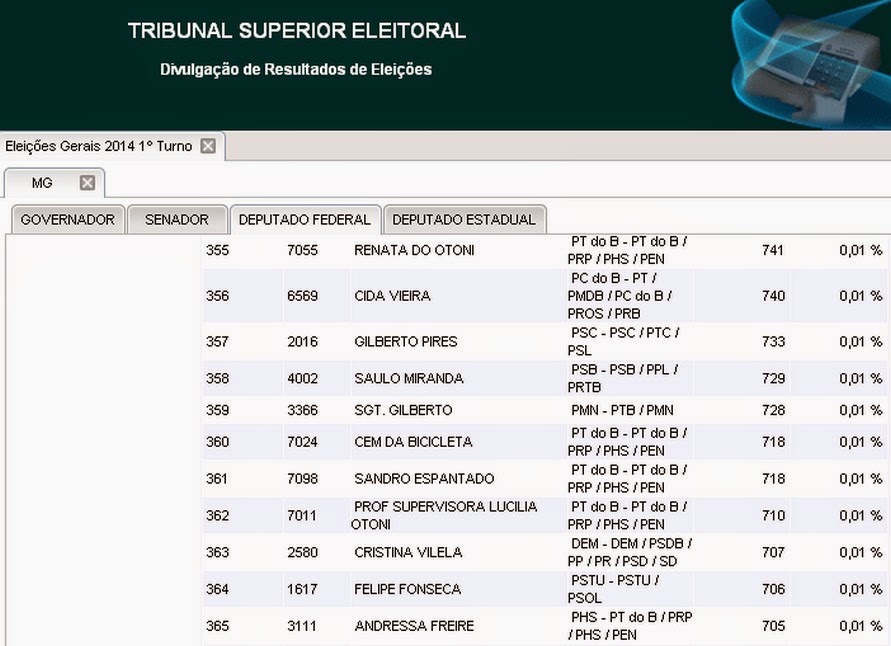Screen dimensions: 891x646
Task: Click vote count 741
Action: [x=773, y=251]
